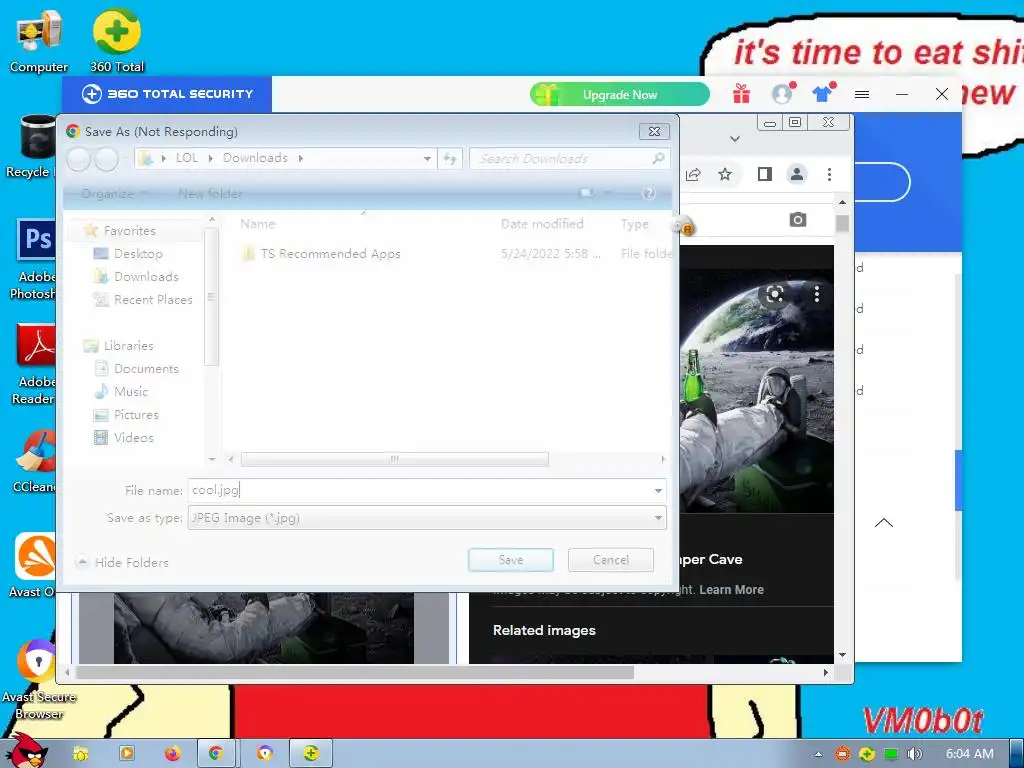The height and width of the screenshot is (768, 1024).
Task: Expand the File name history dropdown arrow
Action: coord(658,490)
